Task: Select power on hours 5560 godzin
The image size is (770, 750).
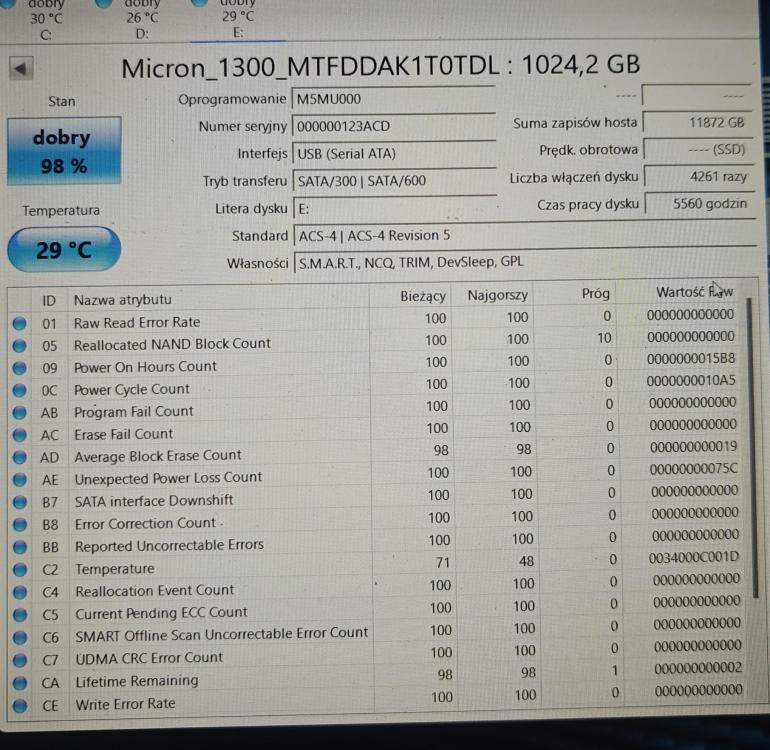Action: click(x=699, y=204)
